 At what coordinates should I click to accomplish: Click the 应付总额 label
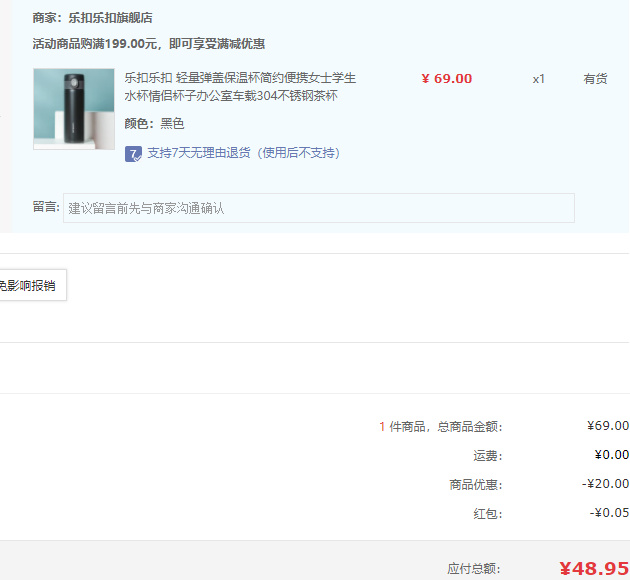474,568
